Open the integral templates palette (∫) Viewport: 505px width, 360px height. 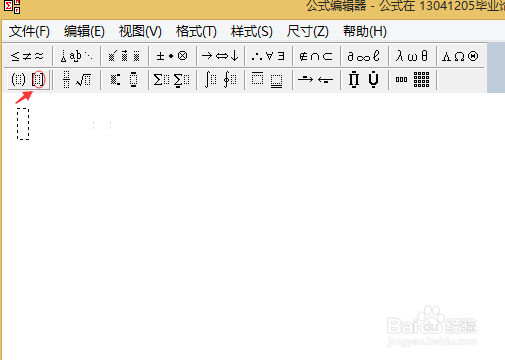pyautogui.click(x=220, y=80)
